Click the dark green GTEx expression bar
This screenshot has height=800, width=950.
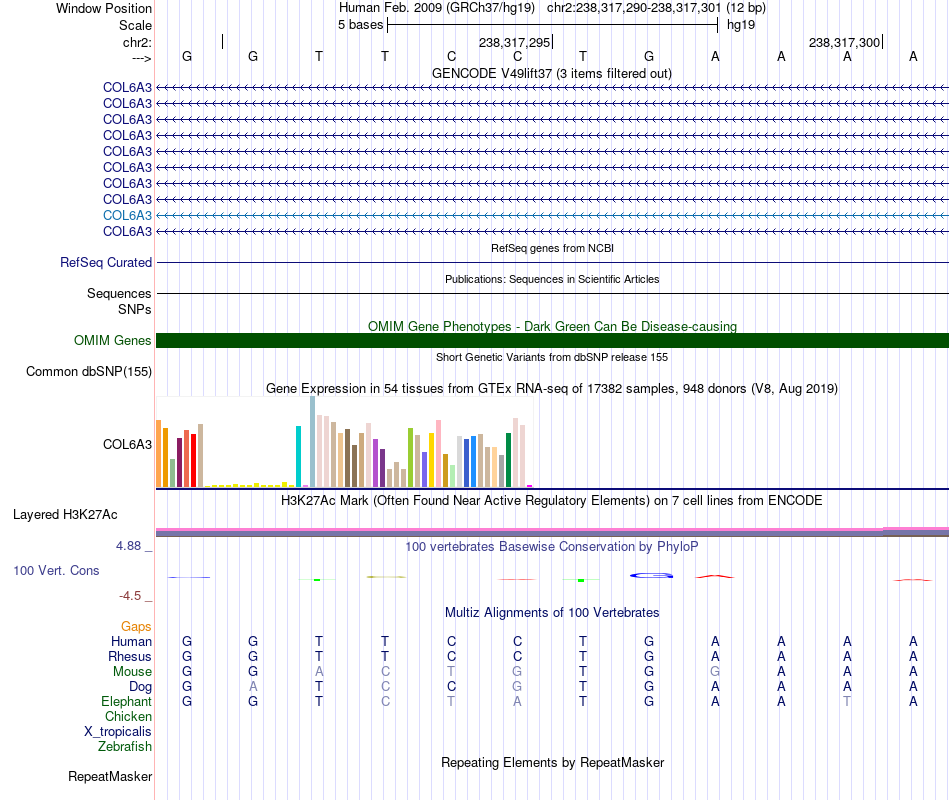pos(508,460)
